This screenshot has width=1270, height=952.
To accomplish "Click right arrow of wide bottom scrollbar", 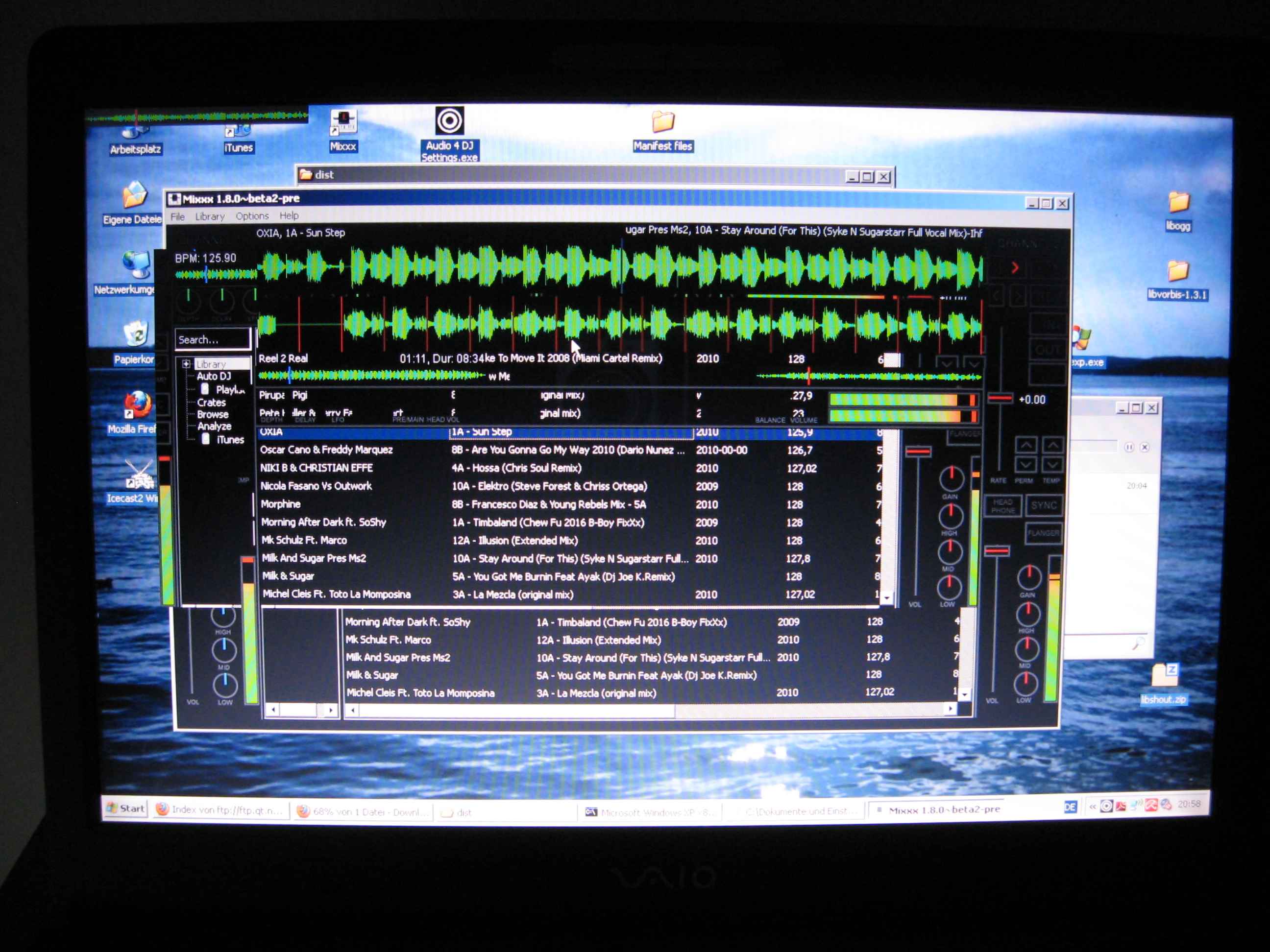I will click(951, 709).
